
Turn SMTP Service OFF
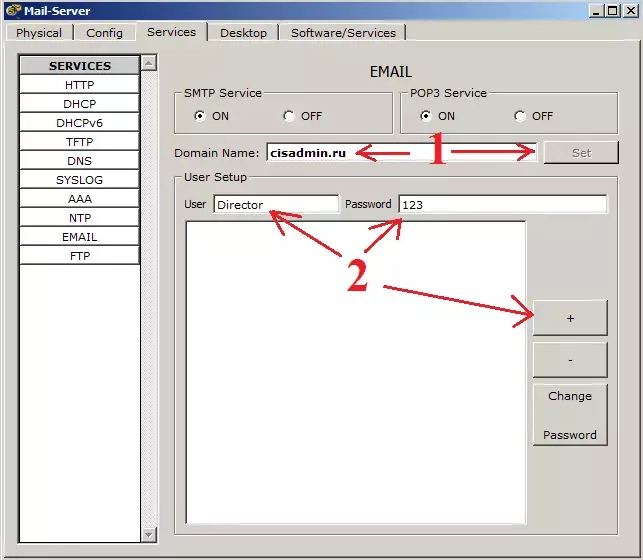289,116
